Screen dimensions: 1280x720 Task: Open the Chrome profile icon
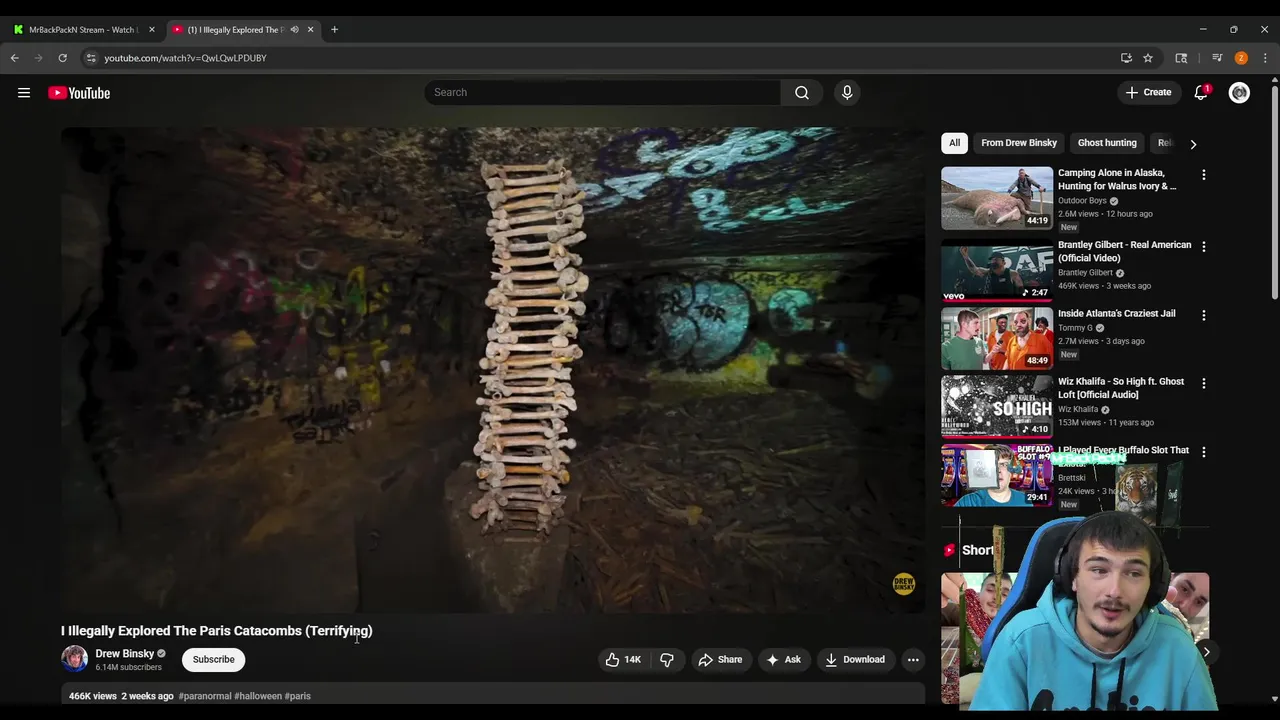pos(1241,58)
